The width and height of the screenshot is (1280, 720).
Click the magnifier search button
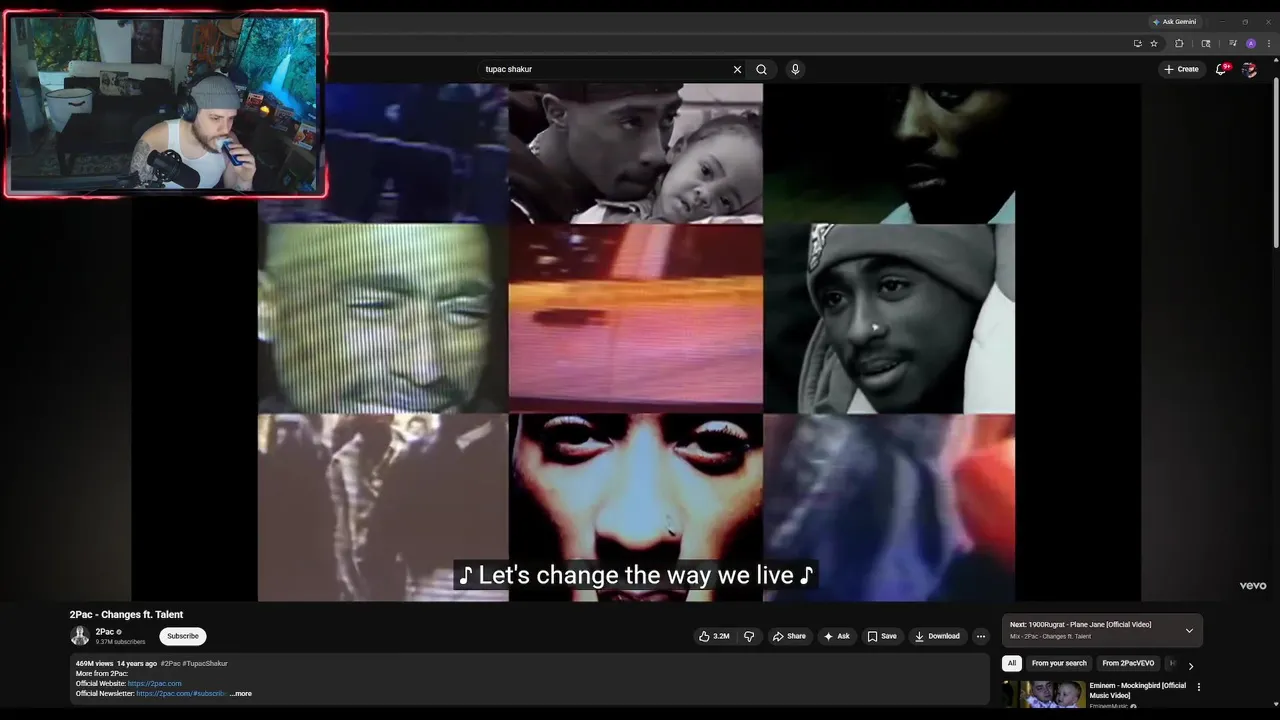click(x=761, y=69)
